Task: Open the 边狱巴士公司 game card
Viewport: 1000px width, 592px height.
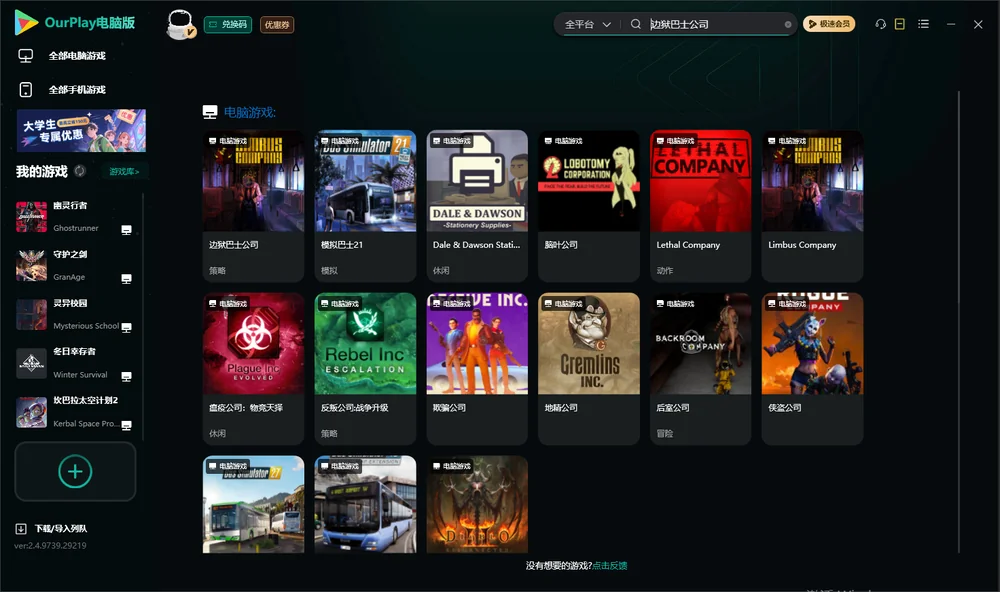Action: click(253, 206)
